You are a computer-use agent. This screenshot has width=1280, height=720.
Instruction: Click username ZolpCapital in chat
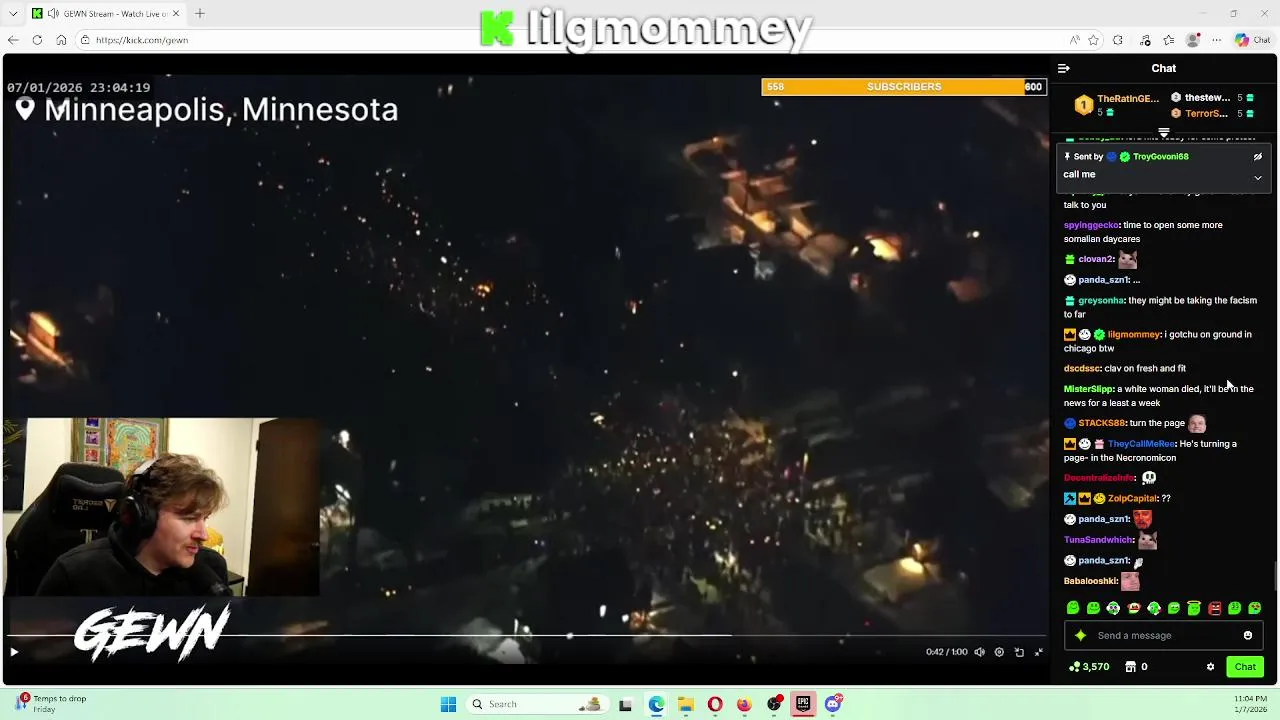click(1132, 498)
